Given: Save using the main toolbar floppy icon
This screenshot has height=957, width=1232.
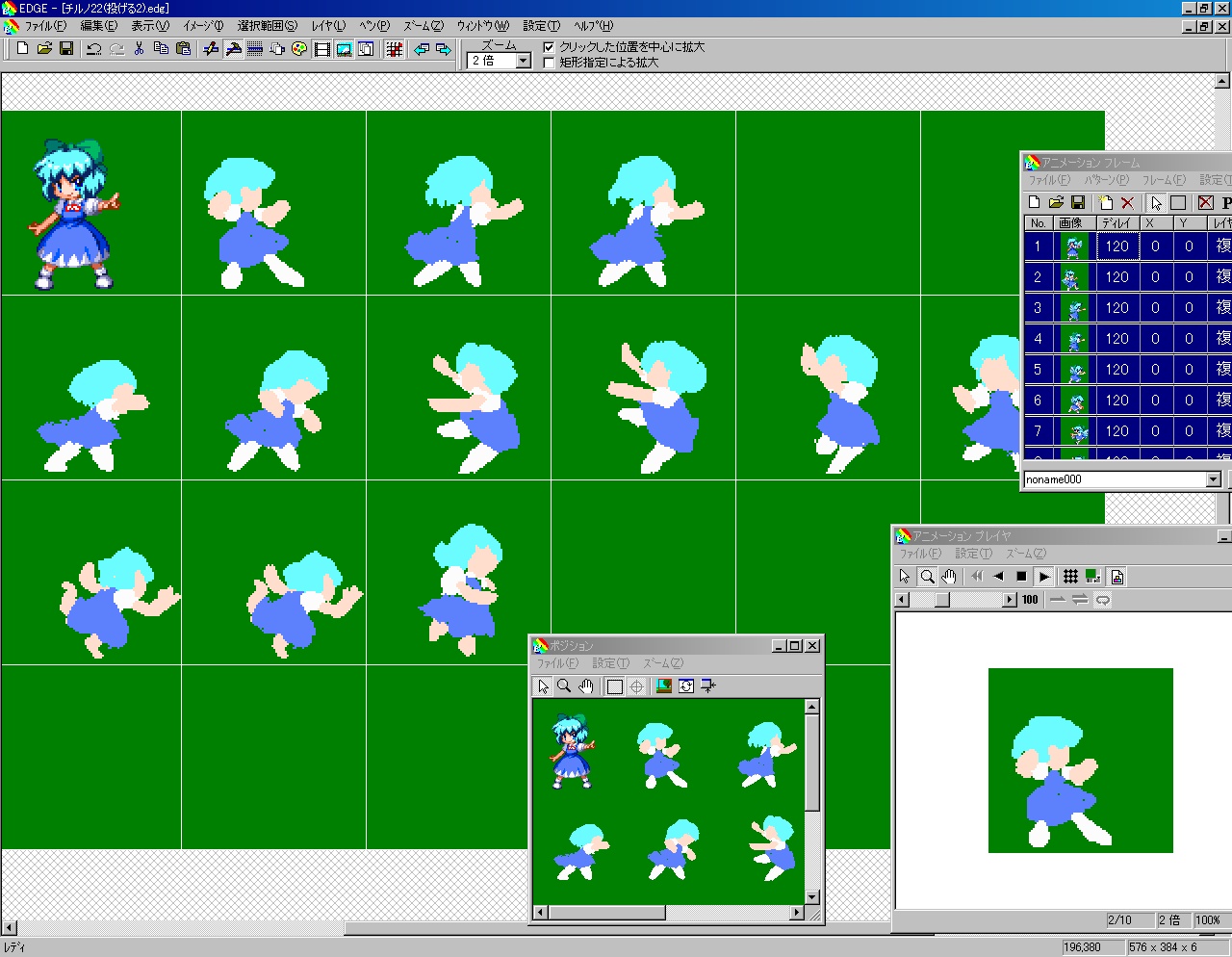Looking at the screenshot, I should [66, 48].
